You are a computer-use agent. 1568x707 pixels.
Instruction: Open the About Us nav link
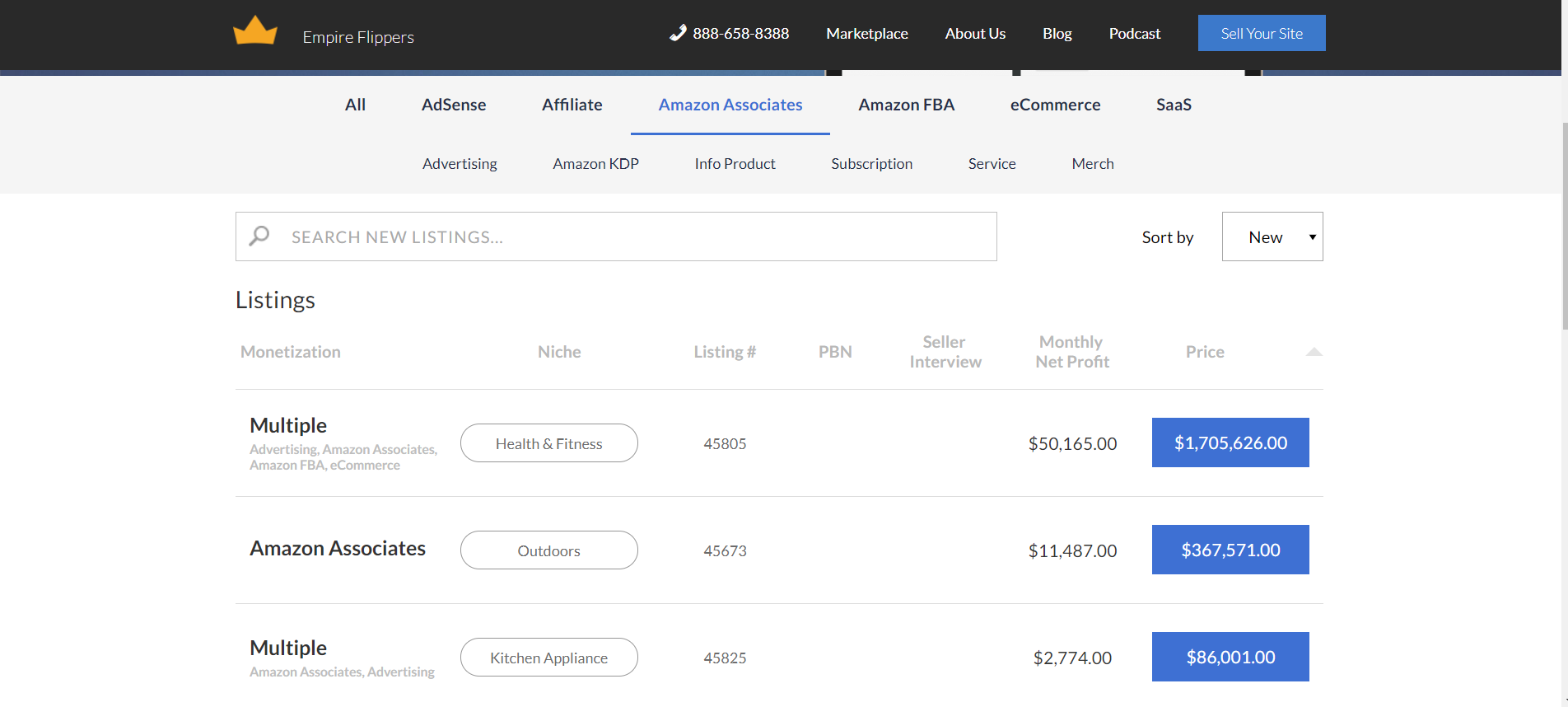[x=975, y=34]
